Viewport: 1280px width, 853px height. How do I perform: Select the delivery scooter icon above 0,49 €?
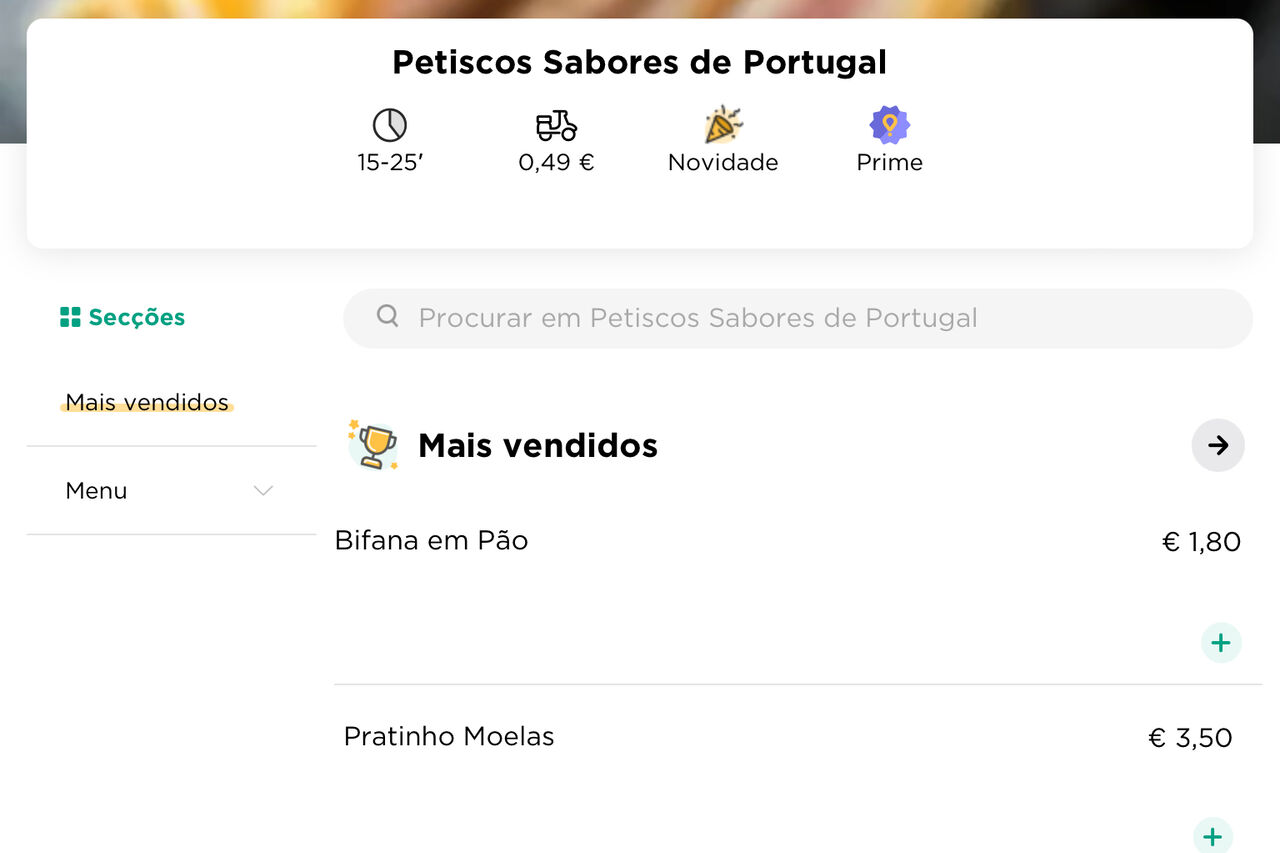click(x=556, y=123)
